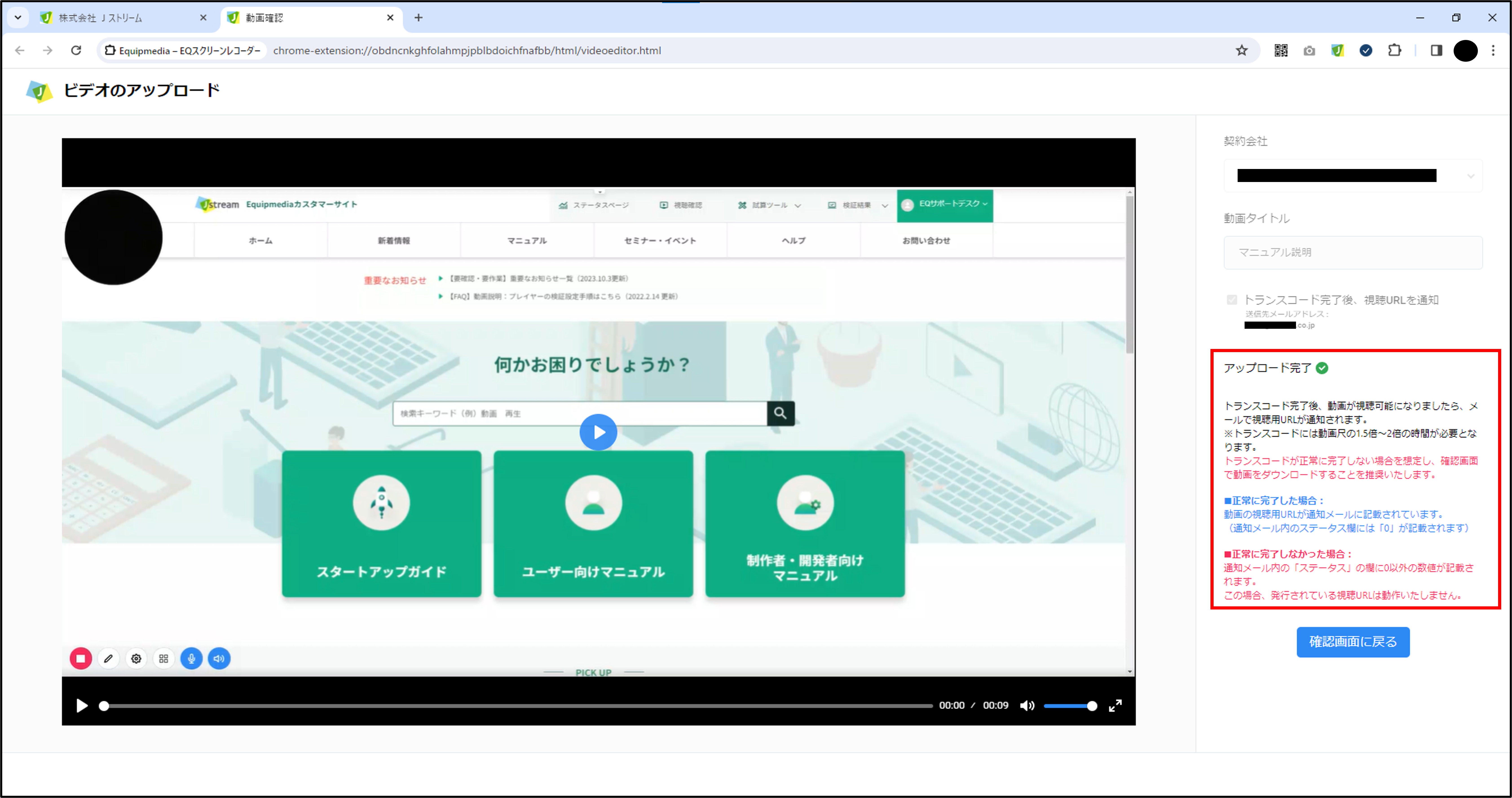Bookmark this page with star icon
Viewport: 1512px width, 798px height.
(1241, 50)
